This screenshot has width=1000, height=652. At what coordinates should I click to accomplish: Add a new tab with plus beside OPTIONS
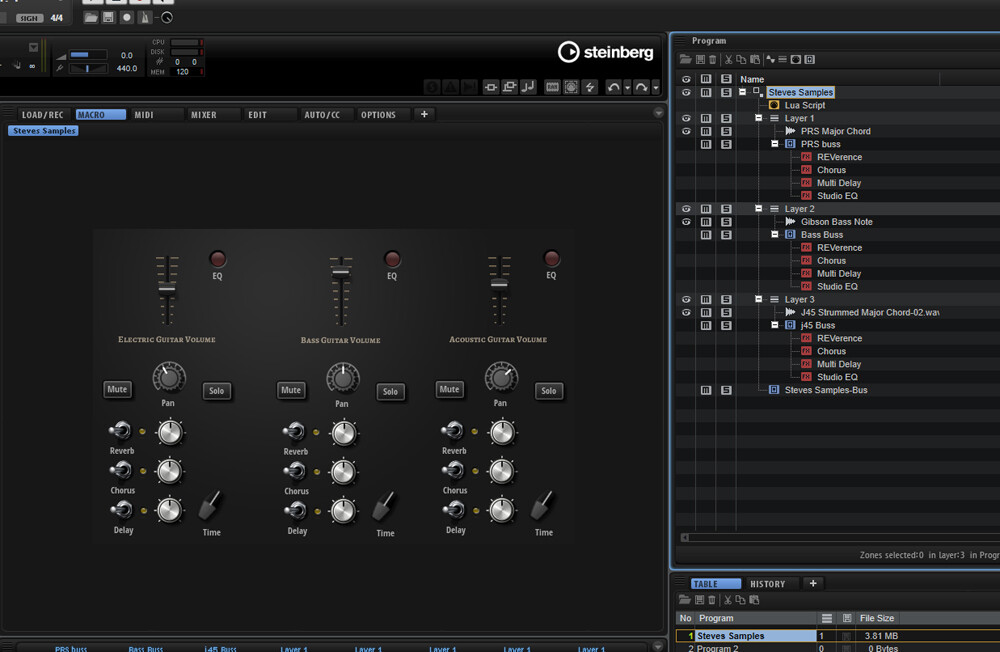click(x=424, y=114)
